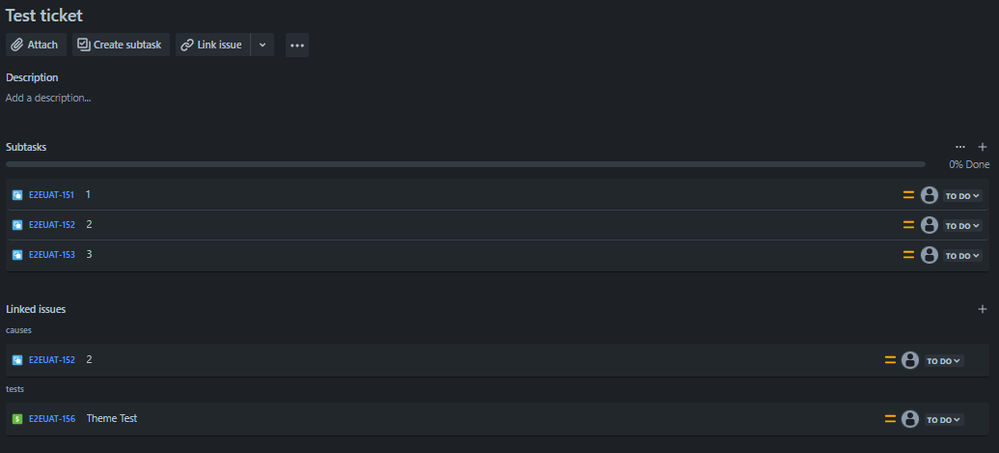Screen dimensions: 999x453
Task: Click the subtasks progress bar
Action: point(465,164)
